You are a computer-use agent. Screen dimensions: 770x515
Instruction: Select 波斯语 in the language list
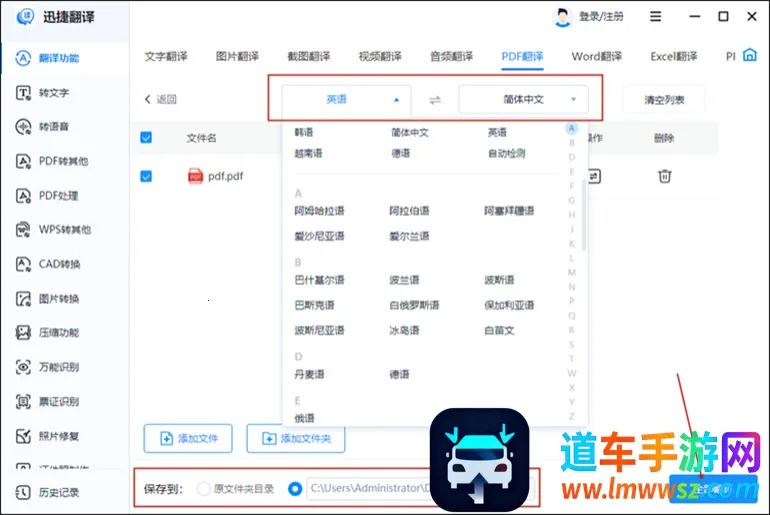tap(499, 280)
